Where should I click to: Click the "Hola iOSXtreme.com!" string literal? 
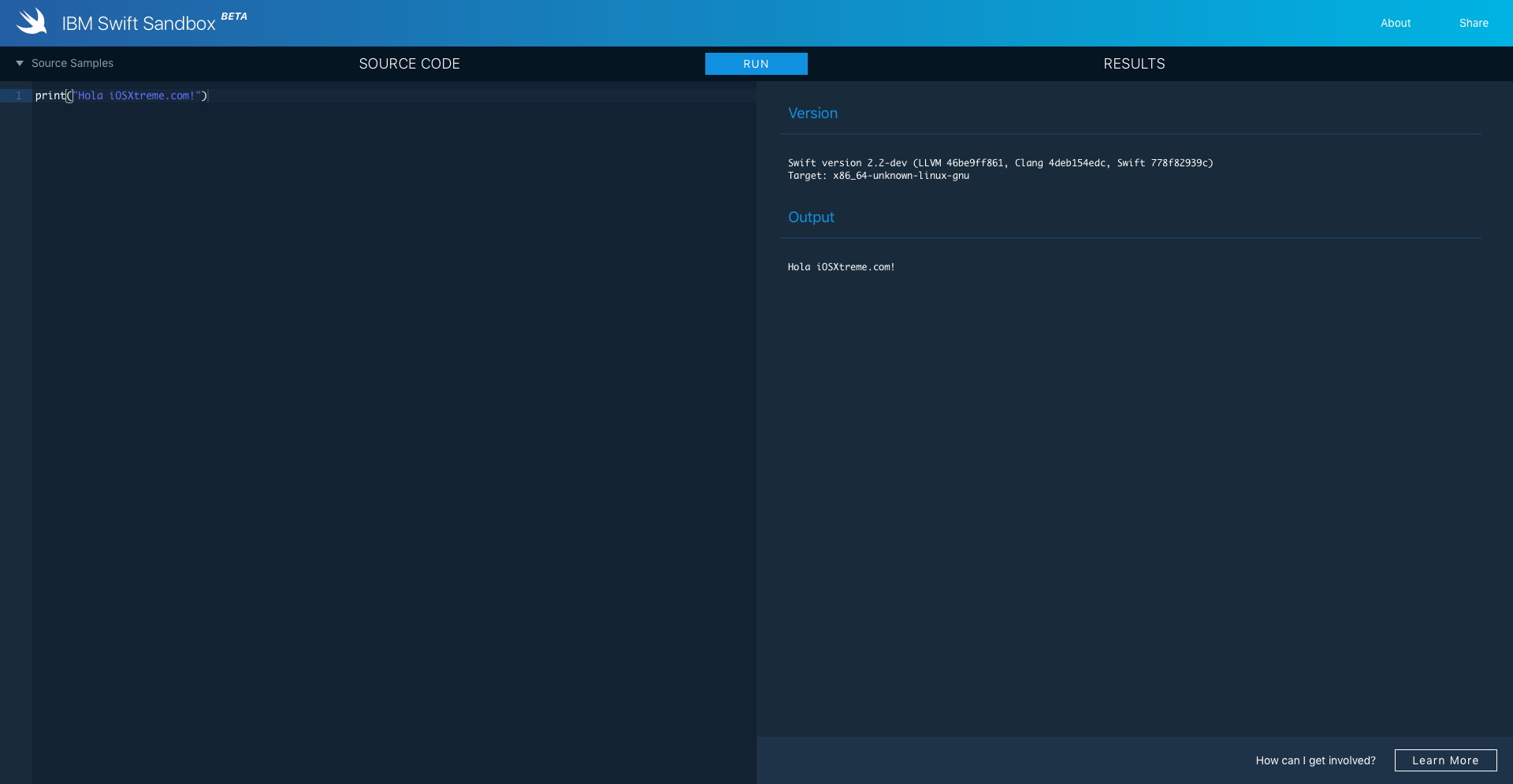point(137,95)
